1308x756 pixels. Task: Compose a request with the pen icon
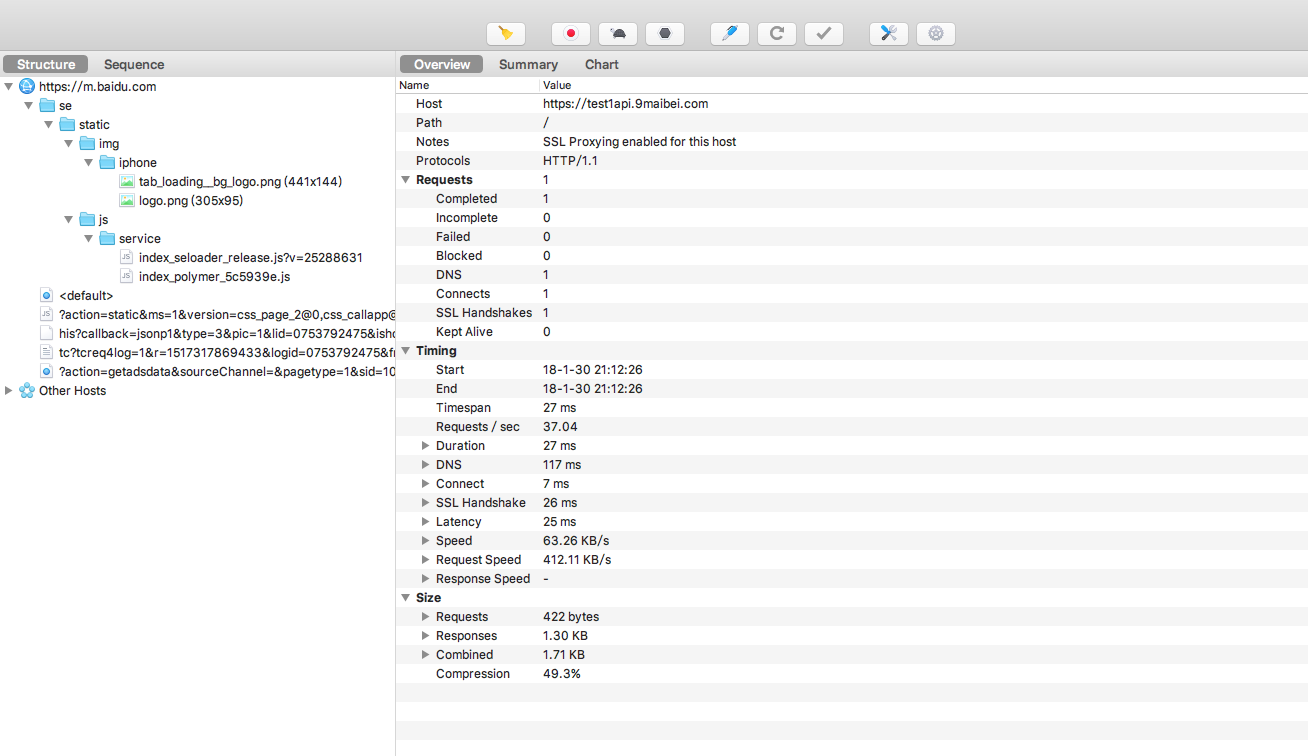pyautogui.click(x=730, y=34)
